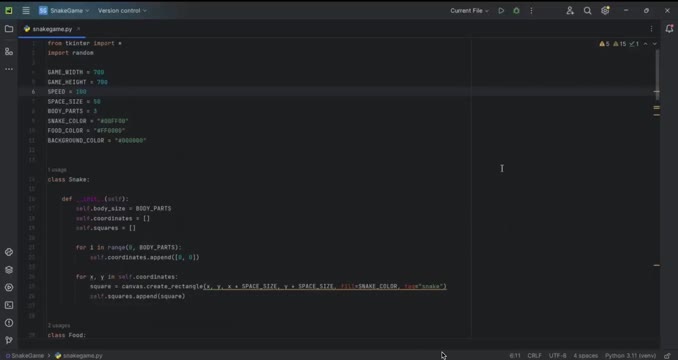The height and width of the screenshot is (360, 678).
Task: Close the snakegame.py editor tab
Action: [78, 29]
